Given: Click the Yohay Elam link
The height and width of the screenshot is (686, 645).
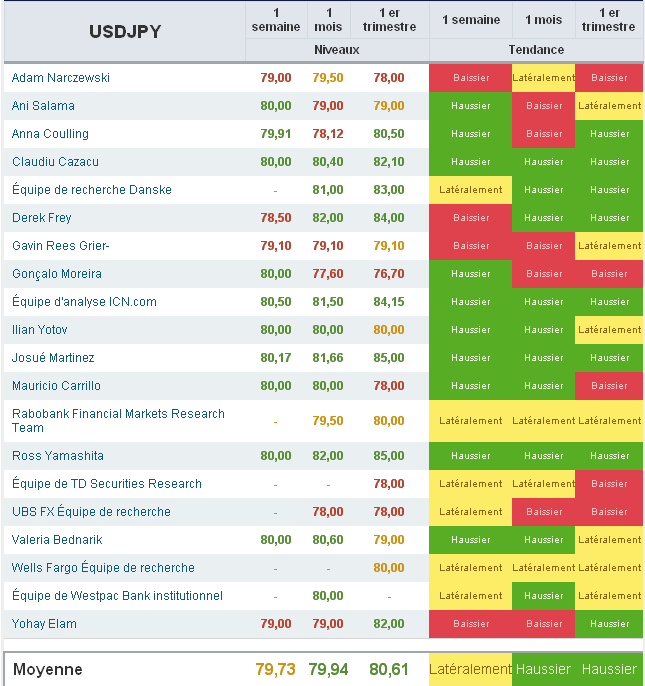Looking at the screenshot, I should pyautogui.click(x=44, y=624).
